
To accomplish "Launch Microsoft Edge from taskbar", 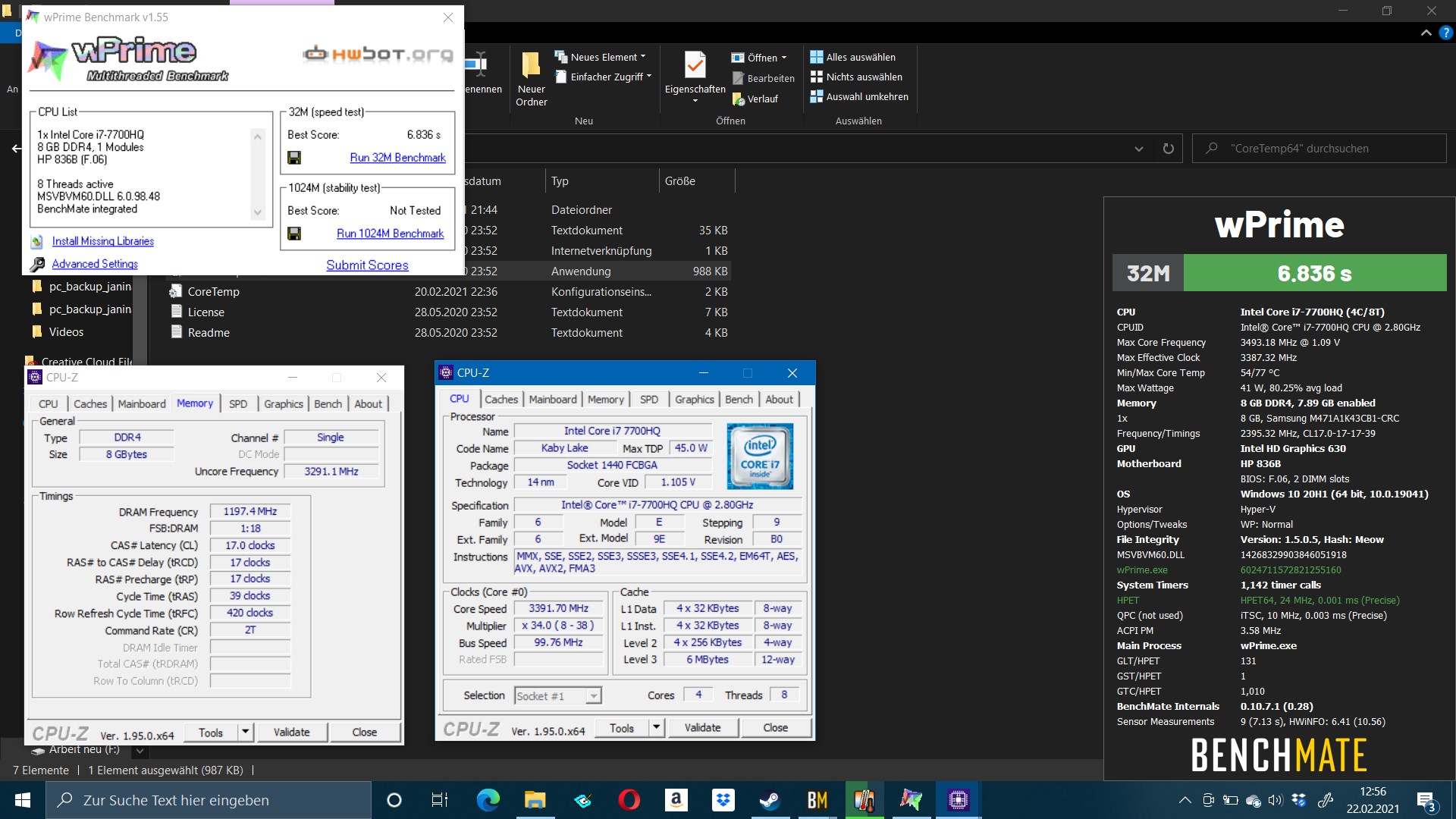I will (x=488, y=800).
